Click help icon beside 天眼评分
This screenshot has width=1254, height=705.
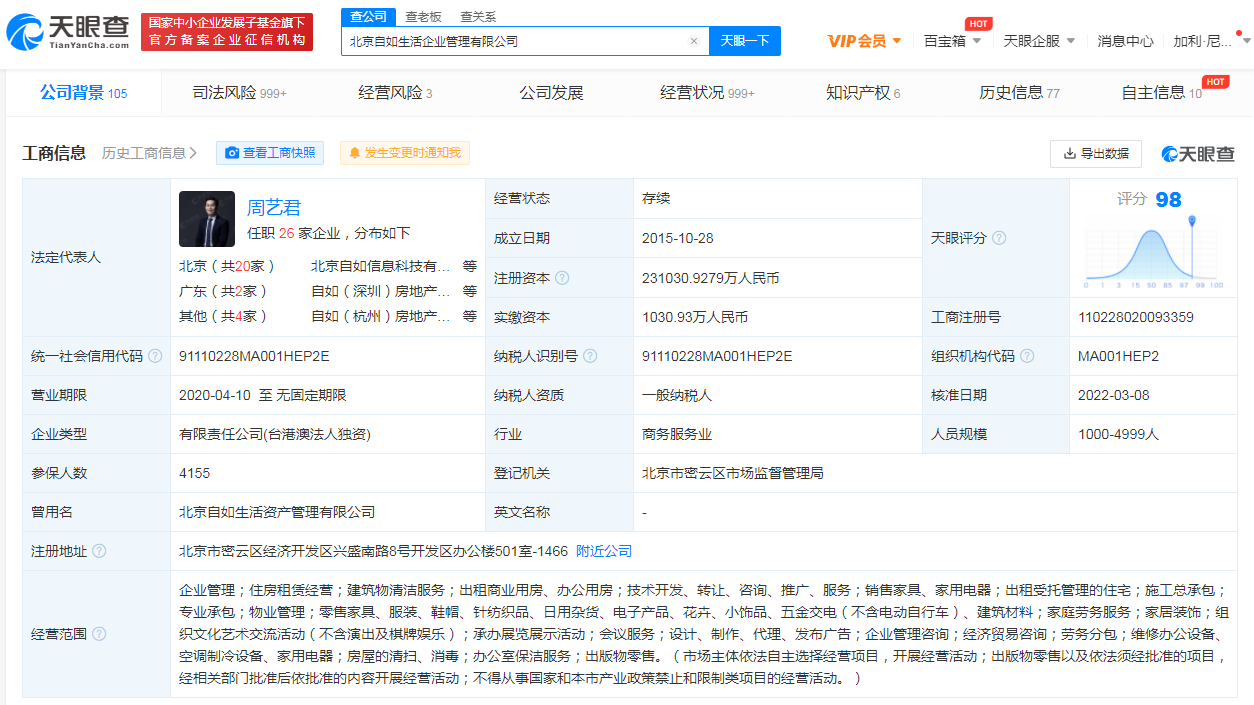[999, 238]
